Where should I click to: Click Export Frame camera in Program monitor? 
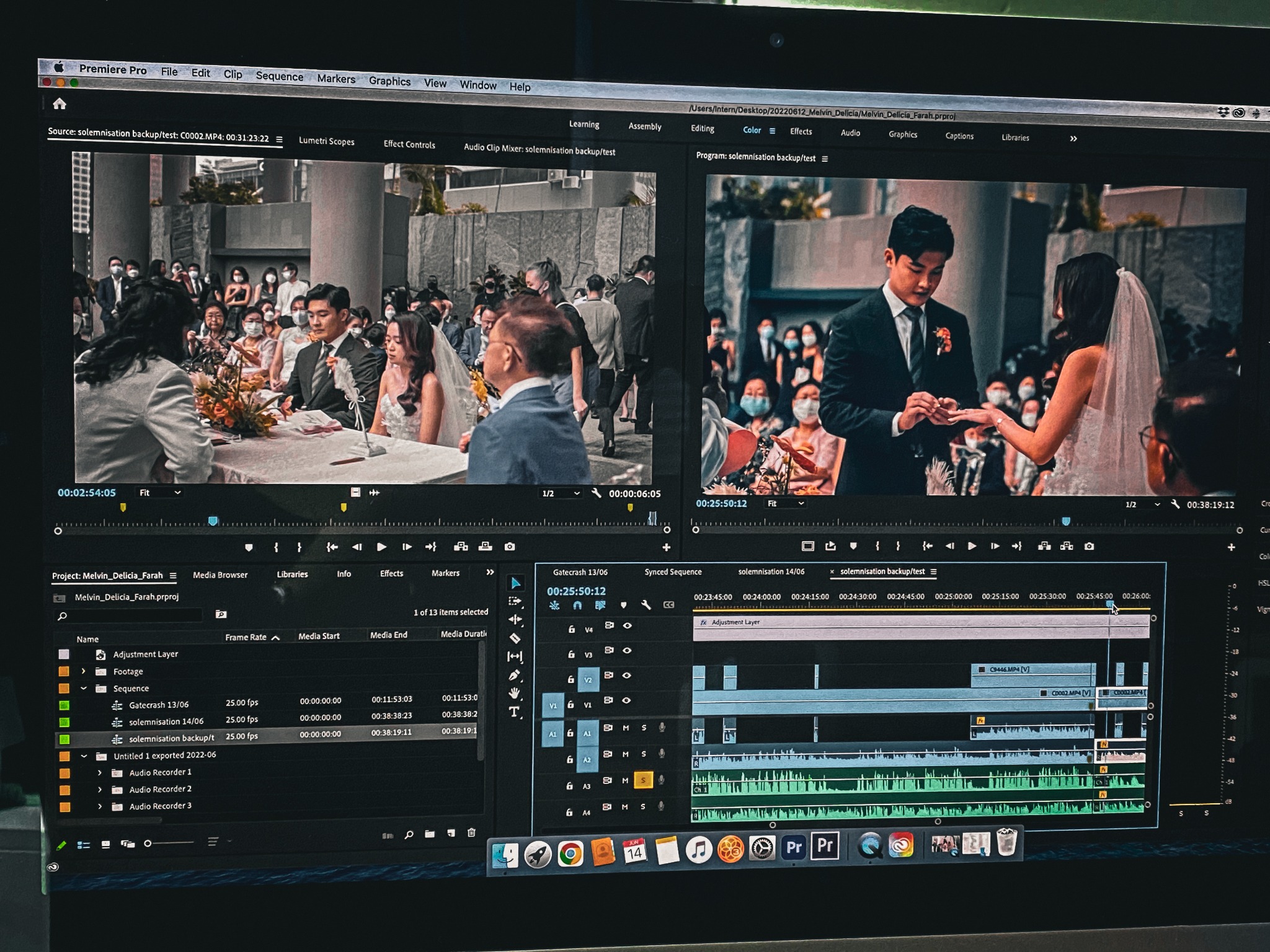1089,546
